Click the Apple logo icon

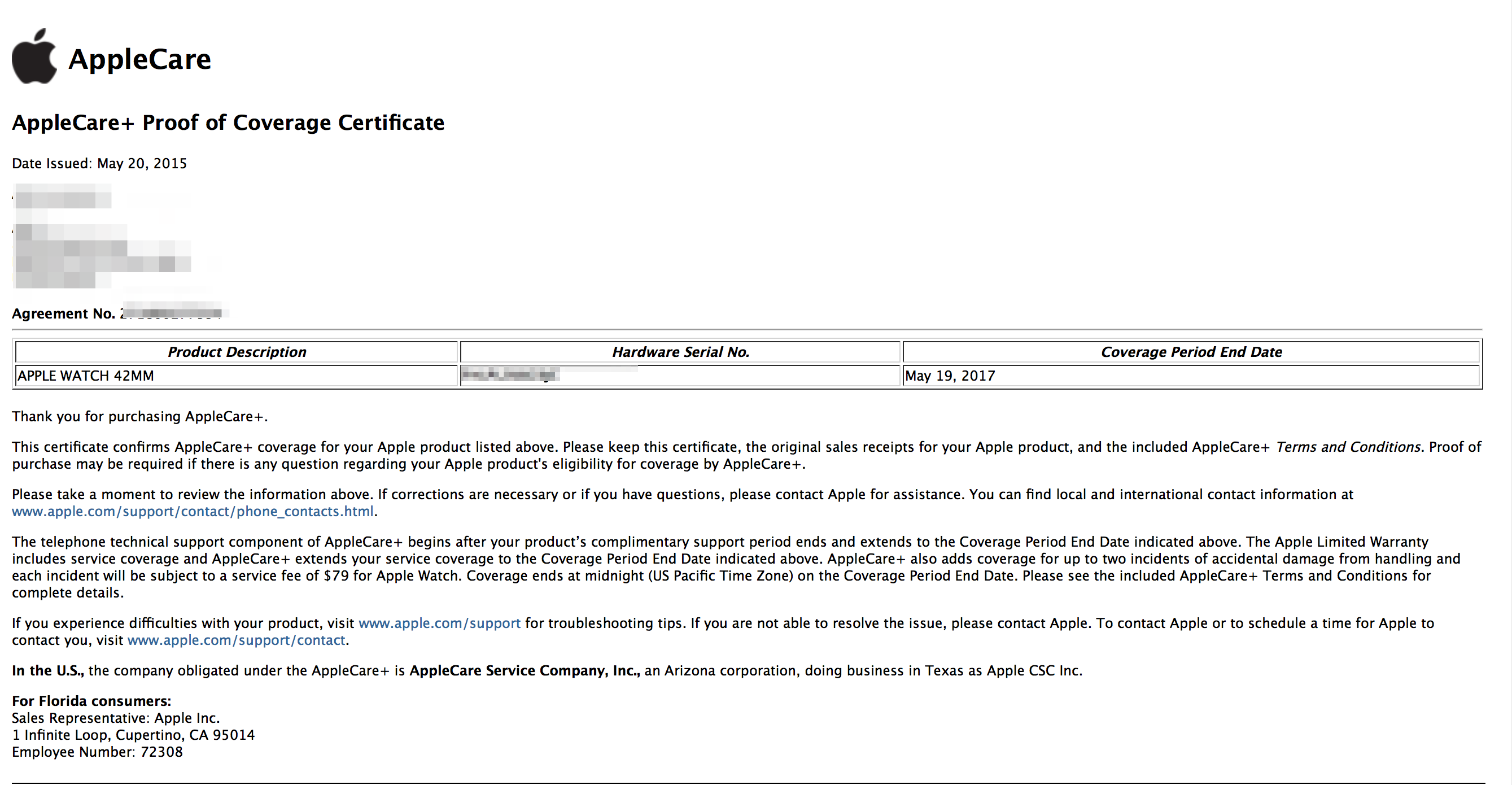click(34, 57)
